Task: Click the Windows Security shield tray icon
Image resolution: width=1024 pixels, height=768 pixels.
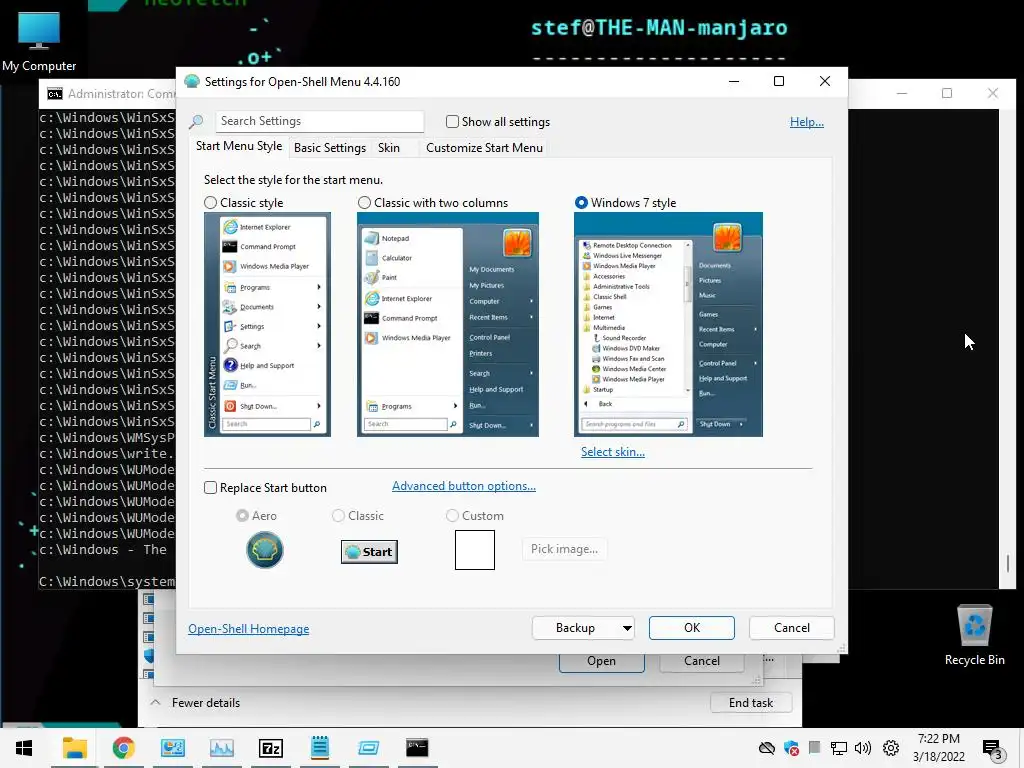Action: (792, 748)
